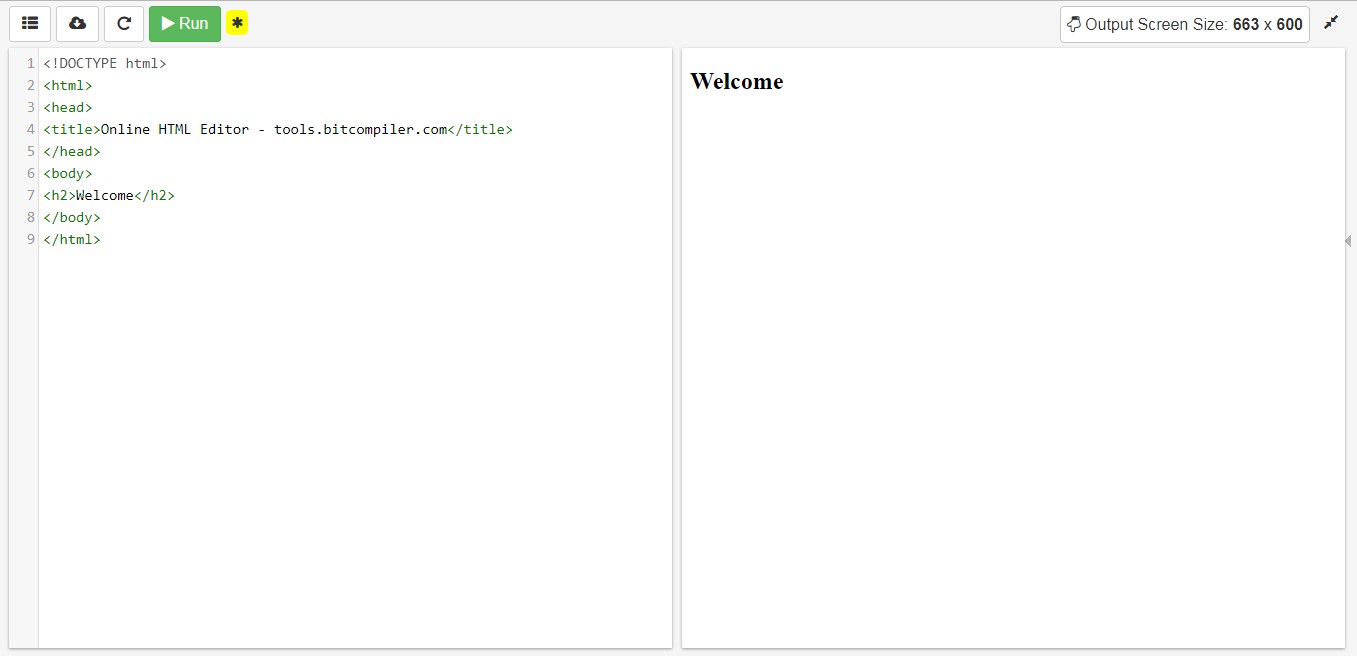Viewport: 1357px width, 656px height.
Task: Open the options list icon in toolbar
Action: tap(29, 23)
